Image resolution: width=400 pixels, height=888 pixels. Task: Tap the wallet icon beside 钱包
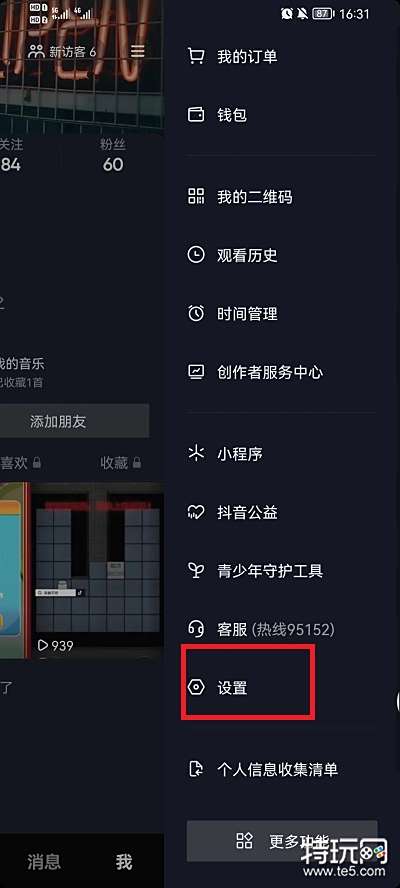pyautogui.click(x=195, y=114)
